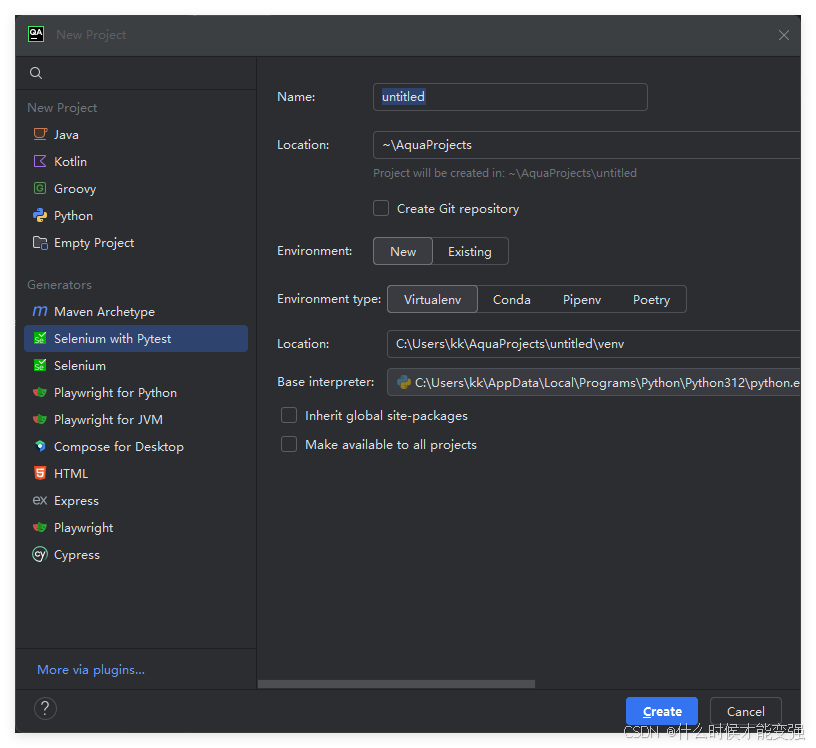Choose Pipenv environment type
The height and width of the screenshot is (748, 816).
tap(582, 299)
